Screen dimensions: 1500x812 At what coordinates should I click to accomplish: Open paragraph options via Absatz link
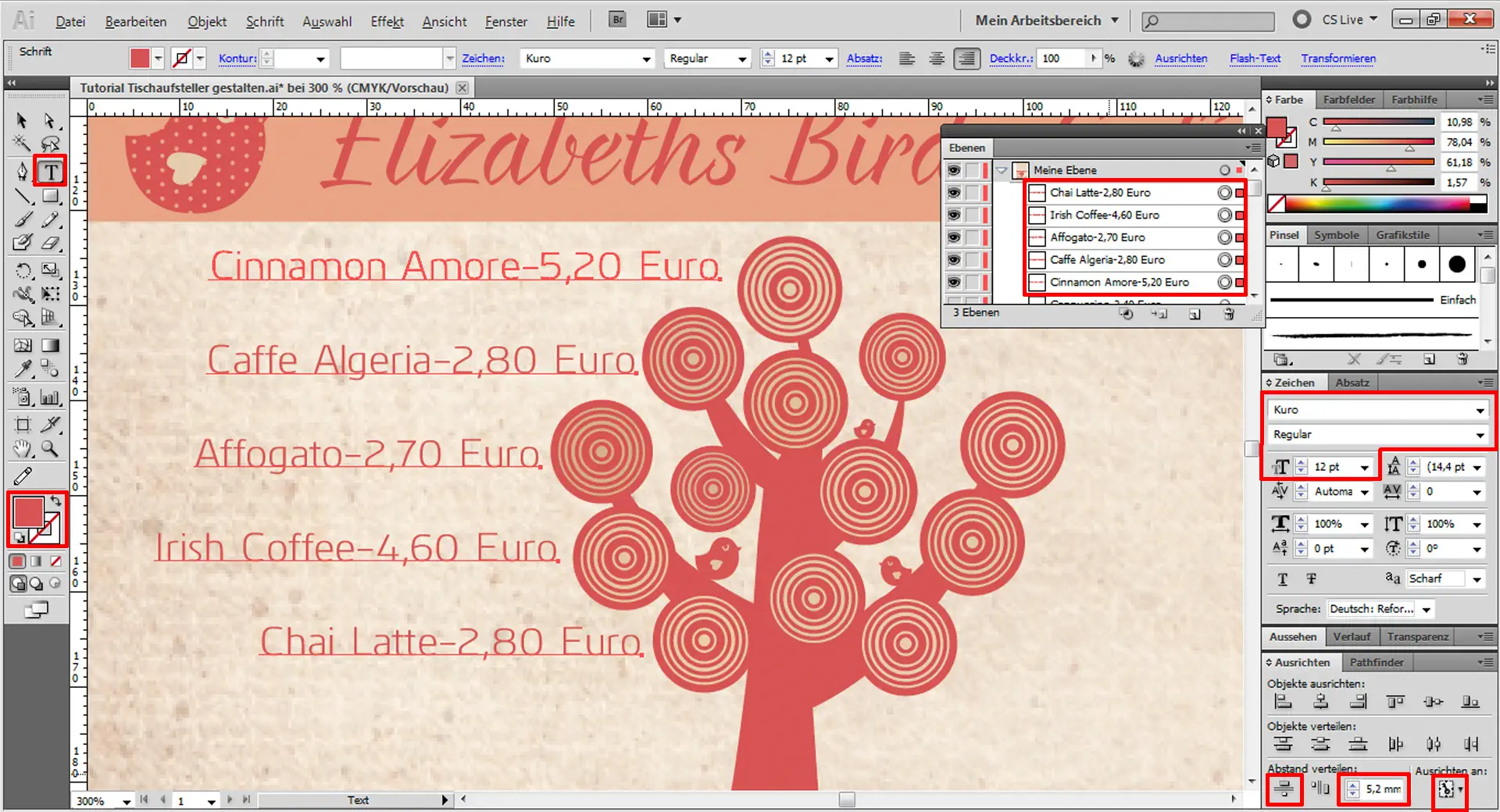pyautogui.click(x=864, y=58)
